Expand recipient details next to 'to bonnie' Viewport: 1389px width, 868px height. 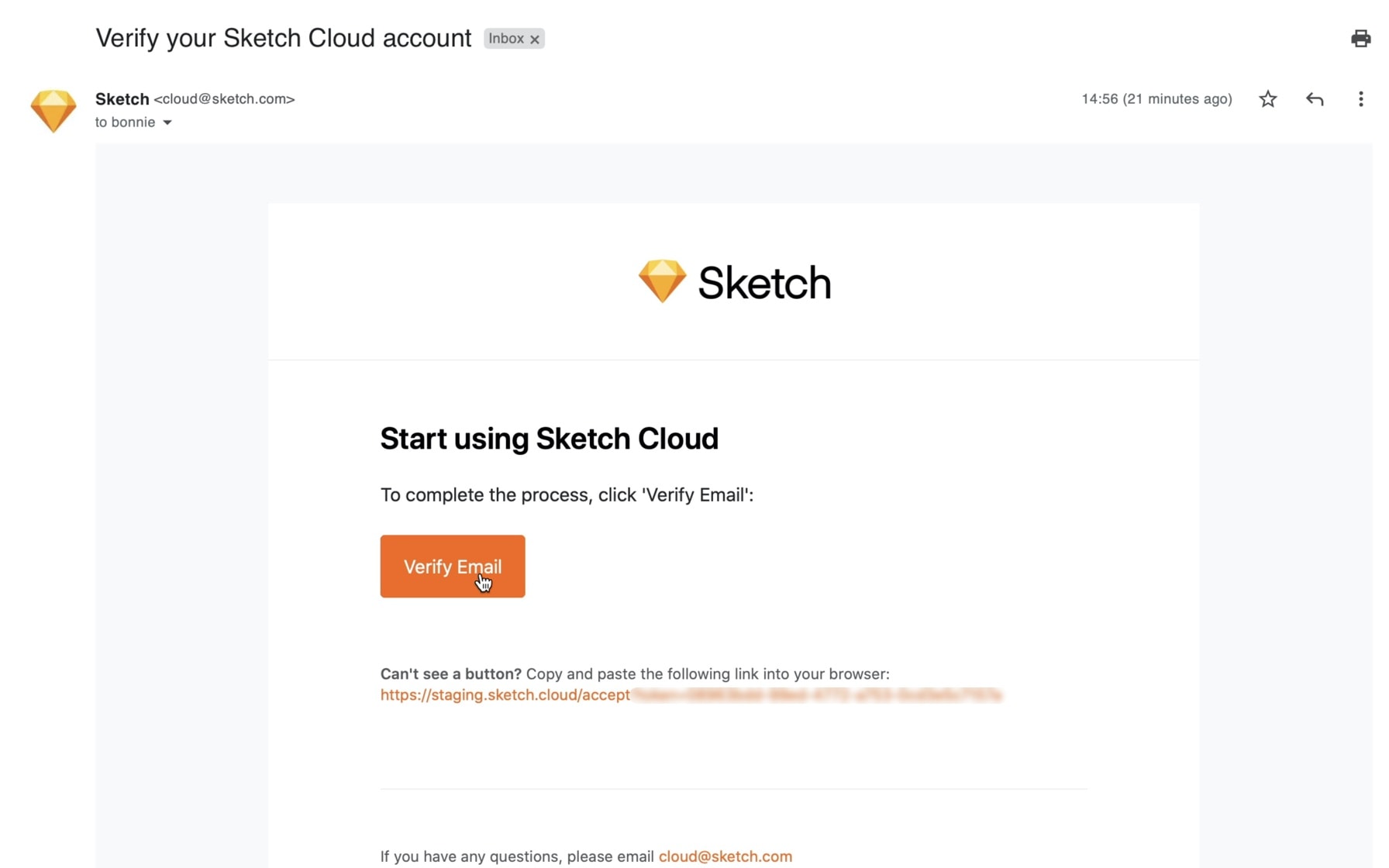(x=167, y=122)
